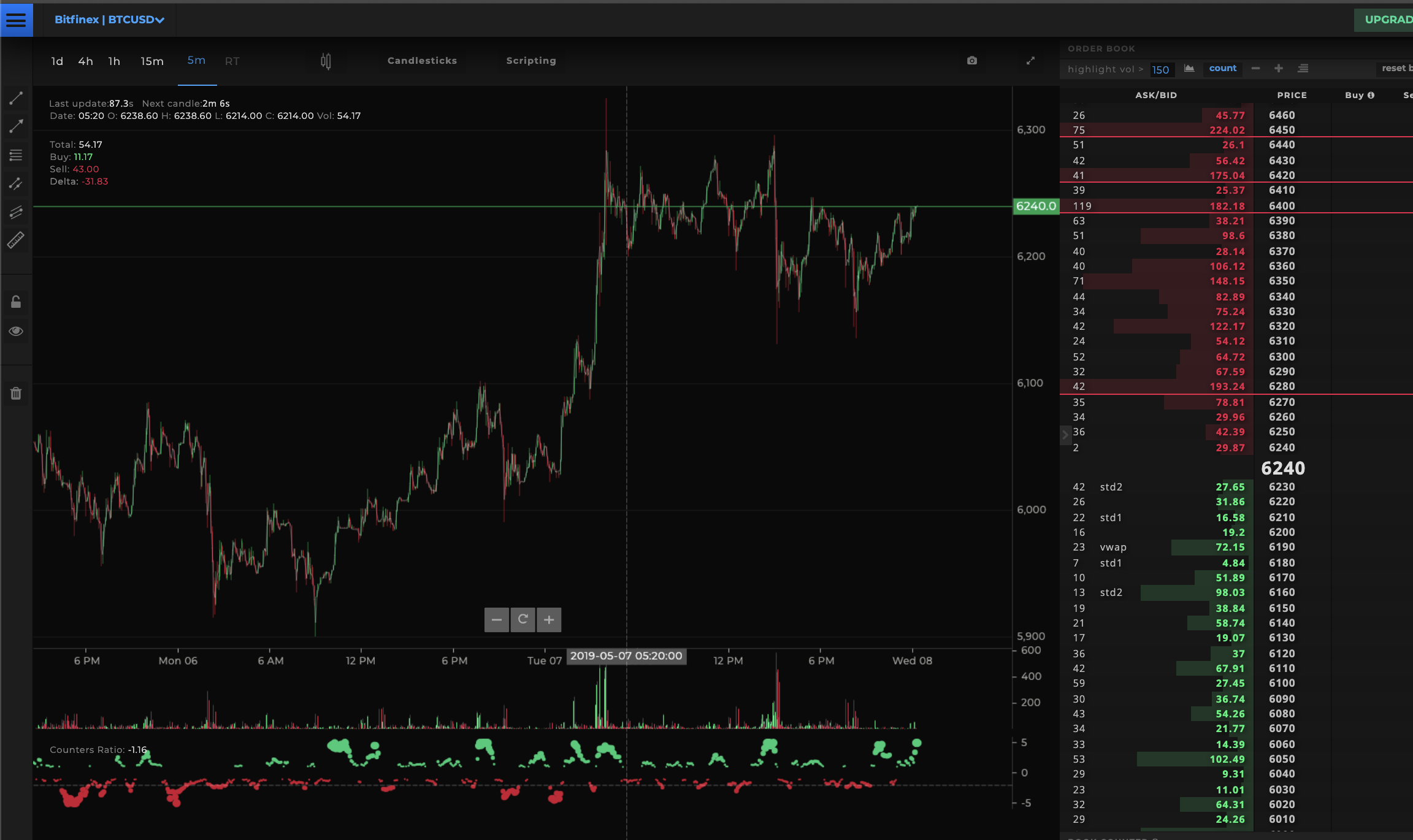This screenshot has height=840, width=1413.
Task: Open the Candlesticks dropdown
Action: tap(422, 61)
